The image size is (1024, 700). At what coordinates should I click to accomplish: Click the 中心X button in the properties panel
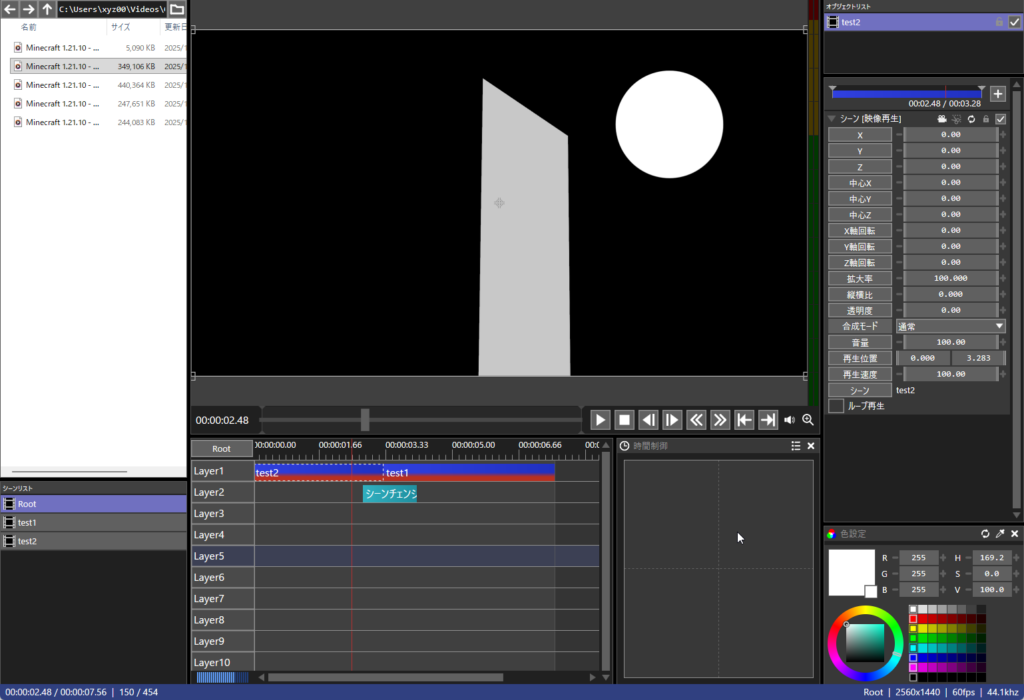pyautogui.click(x=858, y=182)
